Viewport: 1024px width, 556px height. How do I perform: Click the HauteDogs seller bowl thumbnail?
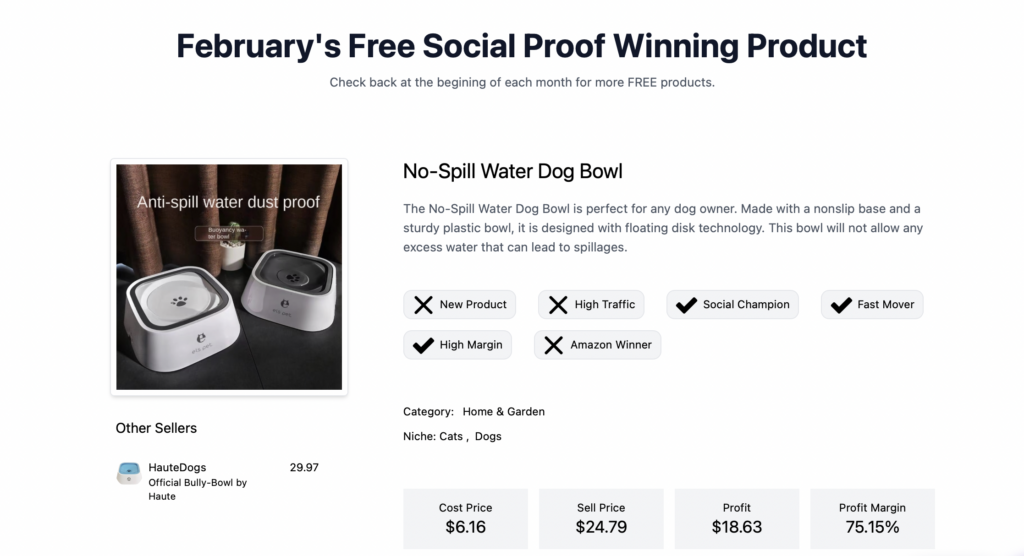click(129, 473)
